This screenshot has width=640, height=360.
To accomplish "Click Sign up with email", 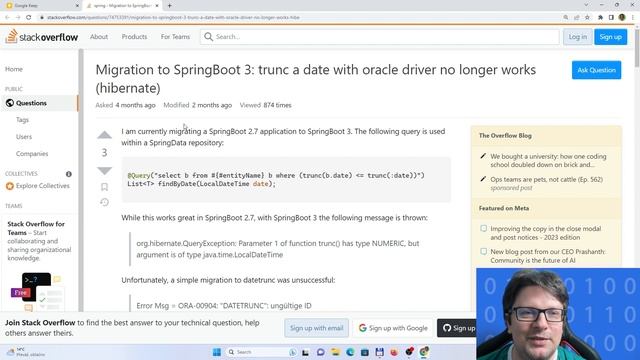I will [x=316, y=328].
